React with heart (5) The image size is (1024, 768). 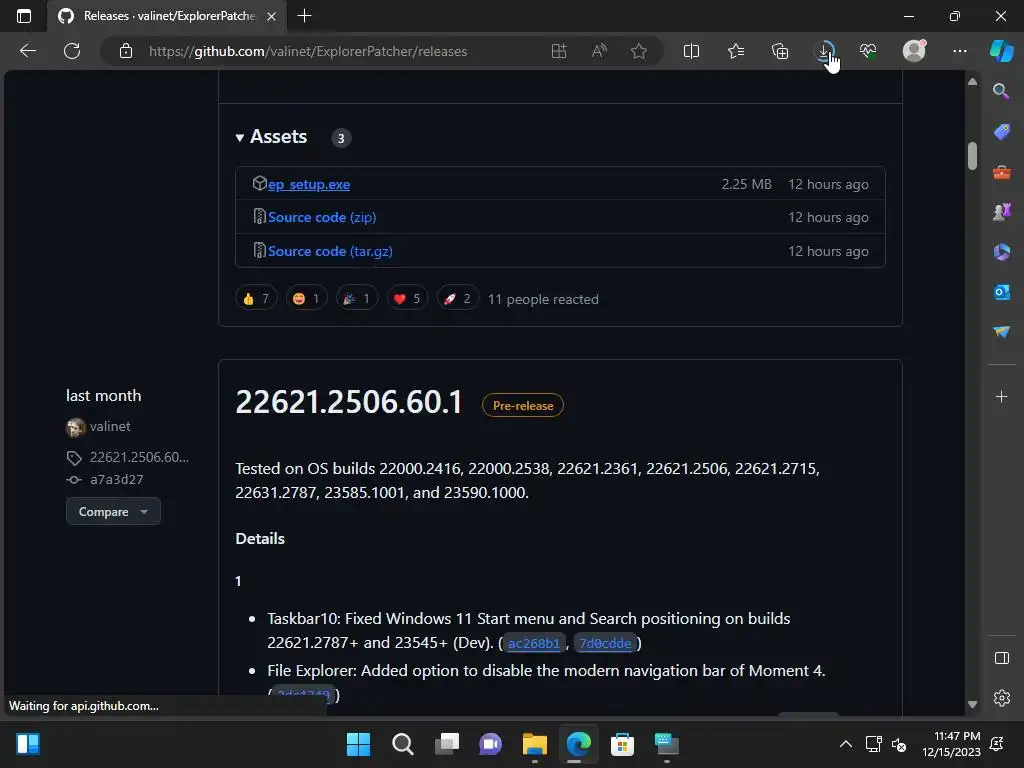pos(407,298)
